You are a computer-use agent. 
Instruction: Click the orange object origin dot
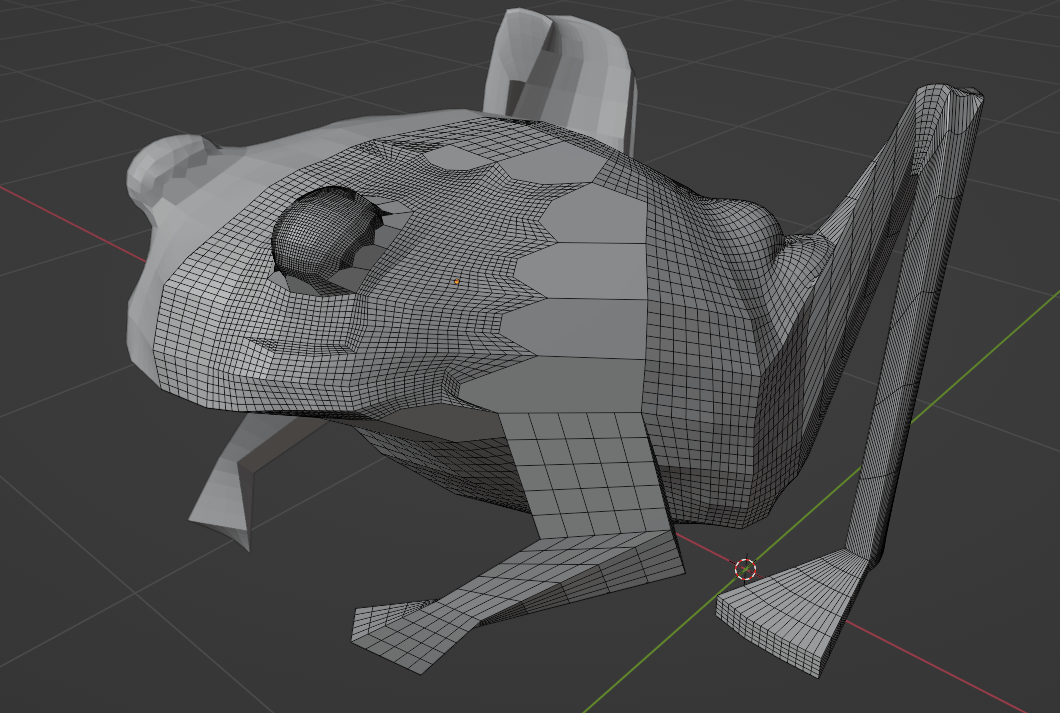click(458, 283)
